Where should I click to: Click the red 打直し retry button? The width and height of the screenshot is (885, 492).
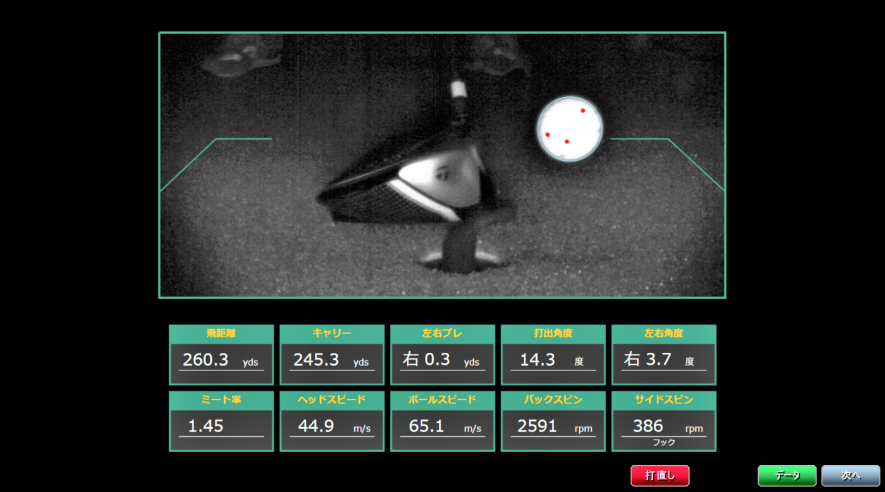(x=659, y=475)
